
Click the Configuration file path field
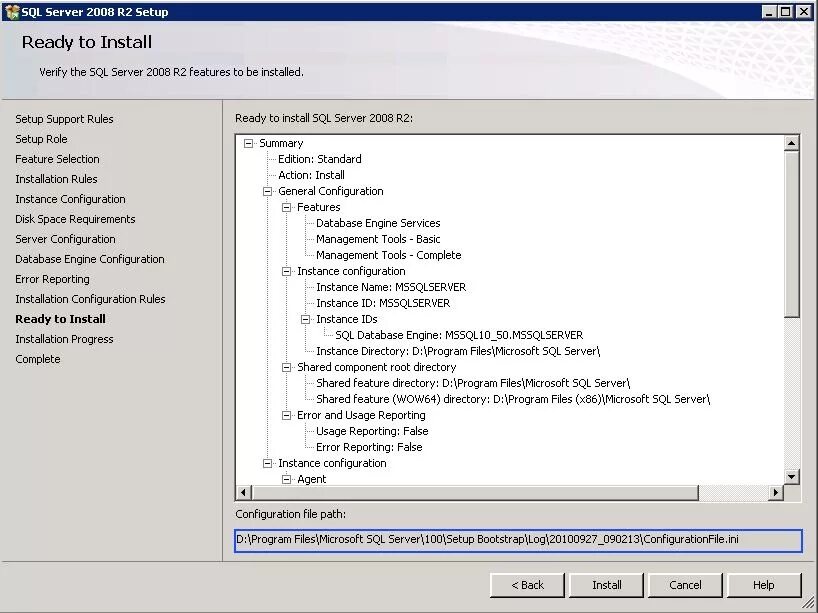(x=518, y=540)
